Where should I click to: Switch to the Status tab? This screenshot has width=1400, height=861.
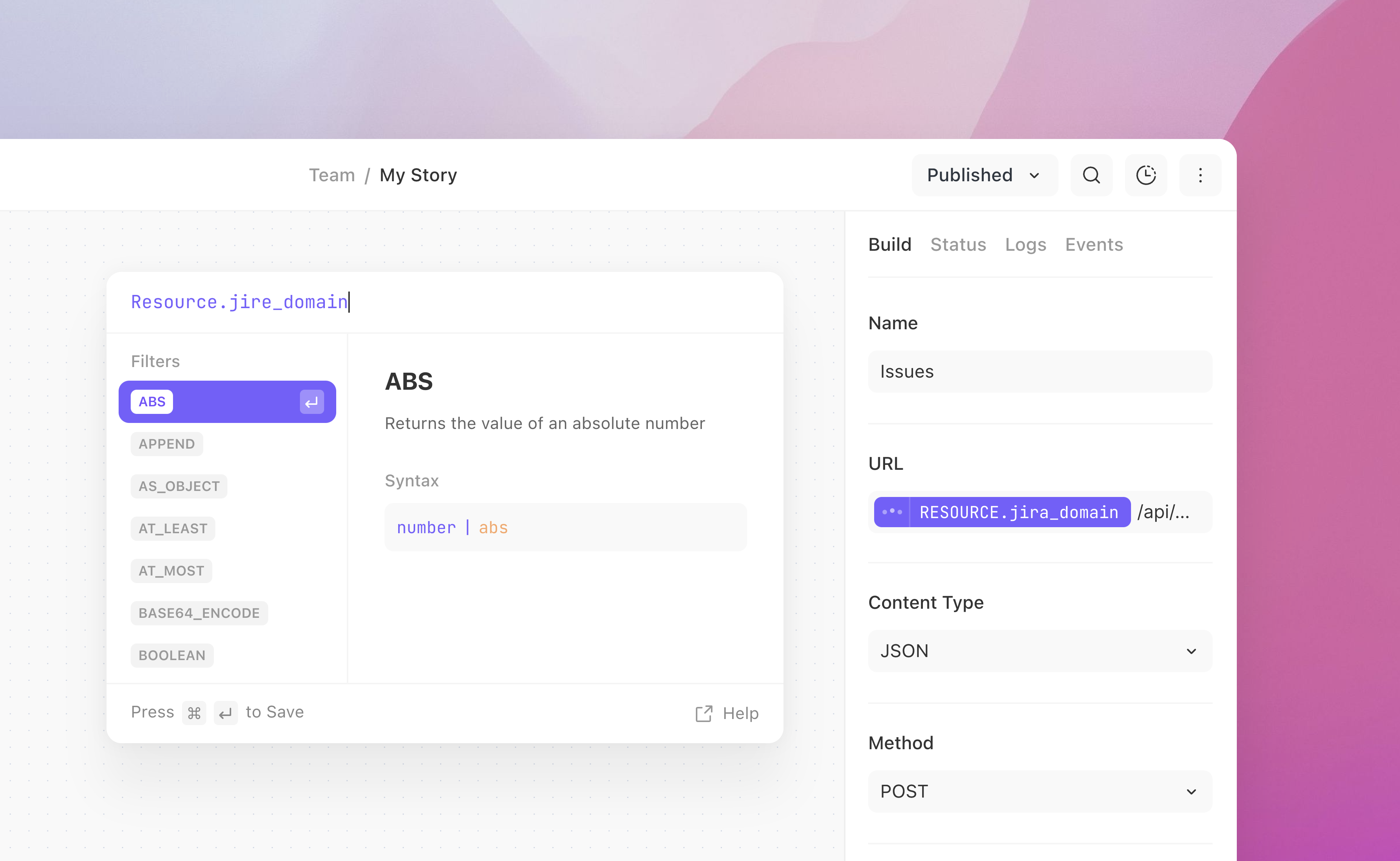958,244
